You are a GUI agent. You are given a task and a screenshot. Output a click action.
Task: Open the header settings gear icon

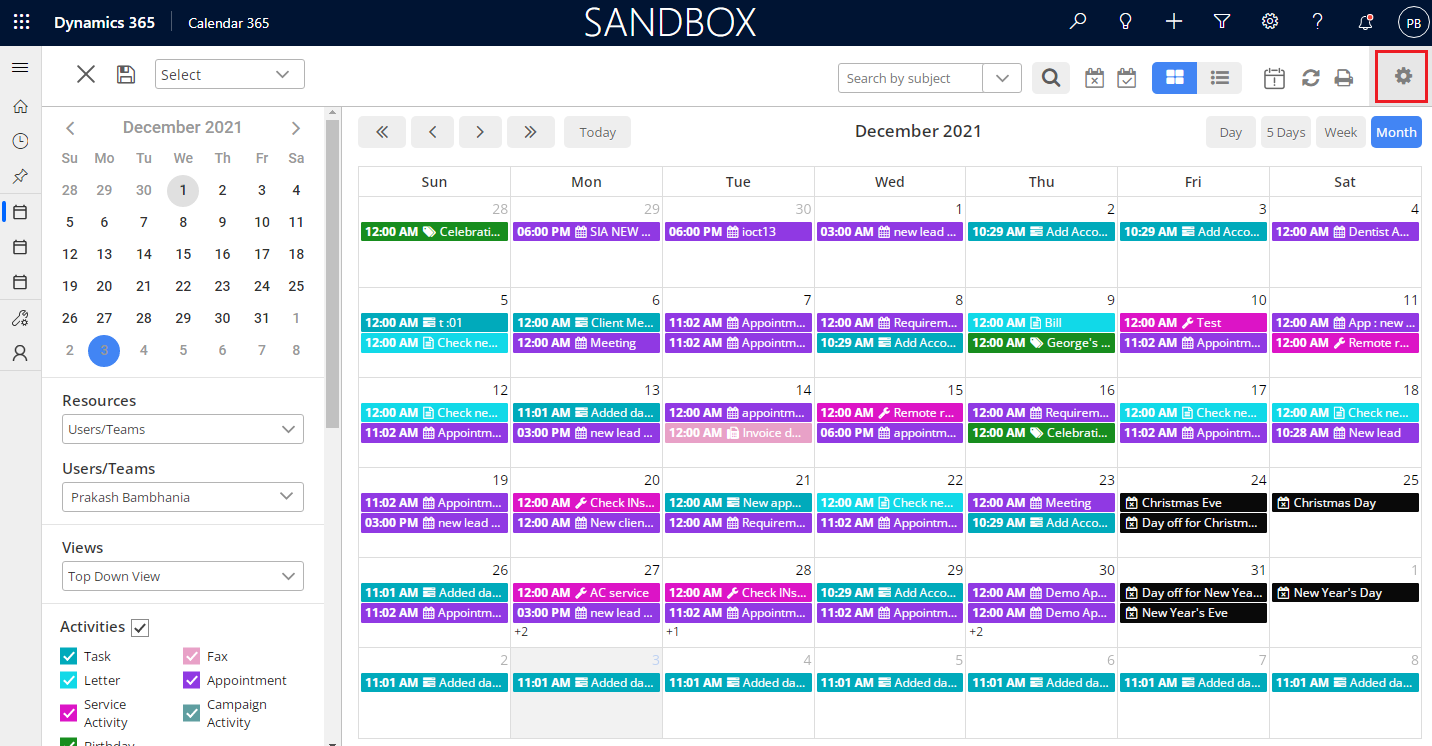click(1270, 22)
